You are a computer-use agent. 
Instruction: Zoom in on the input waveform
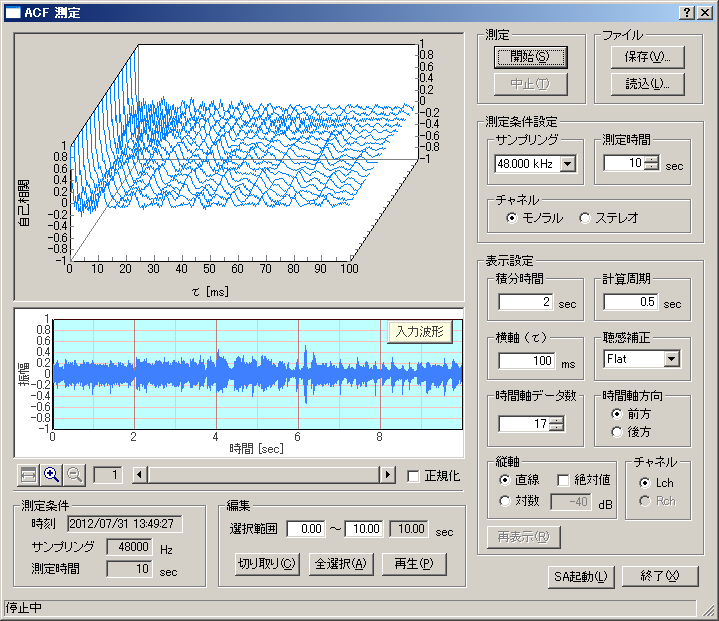click(51, 475)
